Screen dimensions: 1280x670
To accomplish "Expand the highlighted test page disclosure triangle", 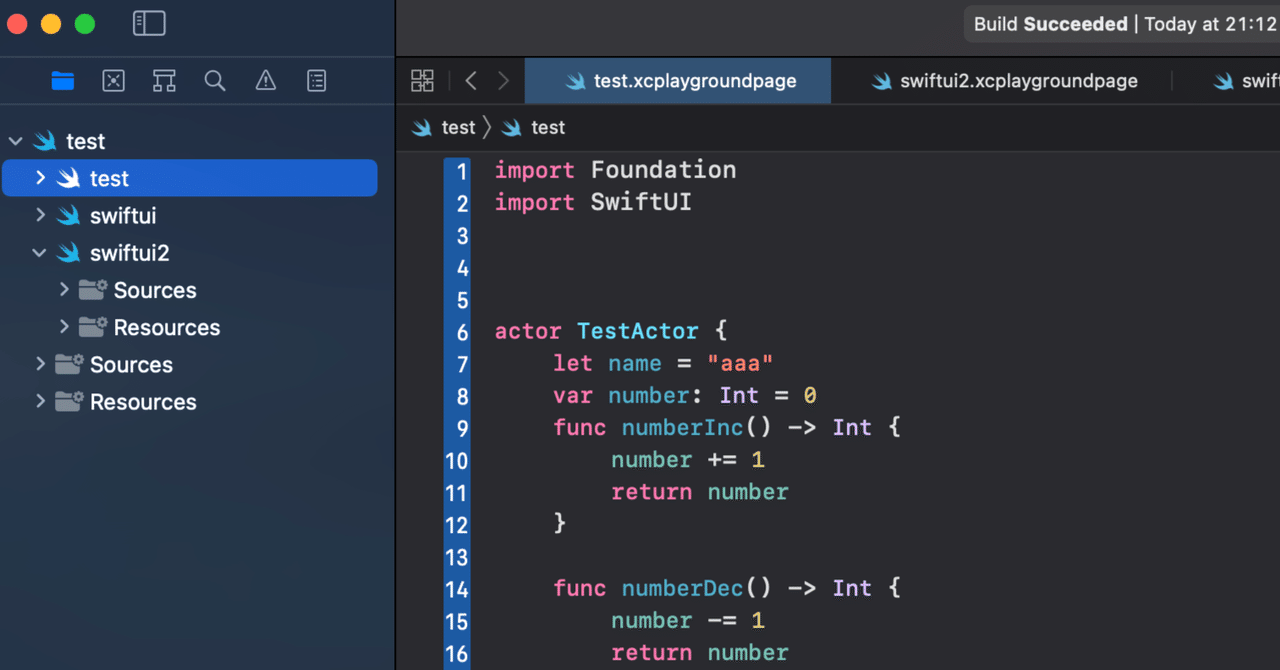I will [x=40, y=178].
